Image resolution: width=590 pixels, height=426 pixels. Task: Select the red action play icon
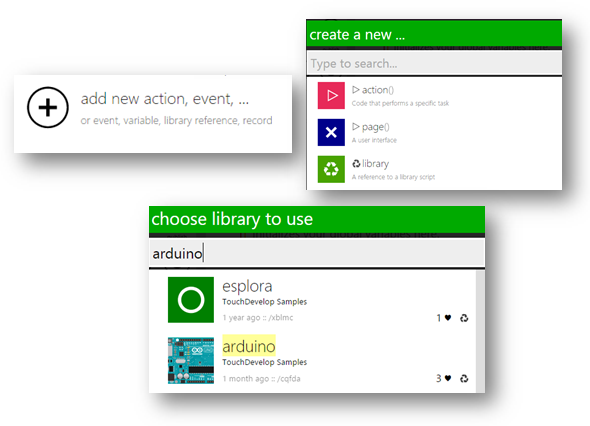pyautogui.click(x=331, y=96)
